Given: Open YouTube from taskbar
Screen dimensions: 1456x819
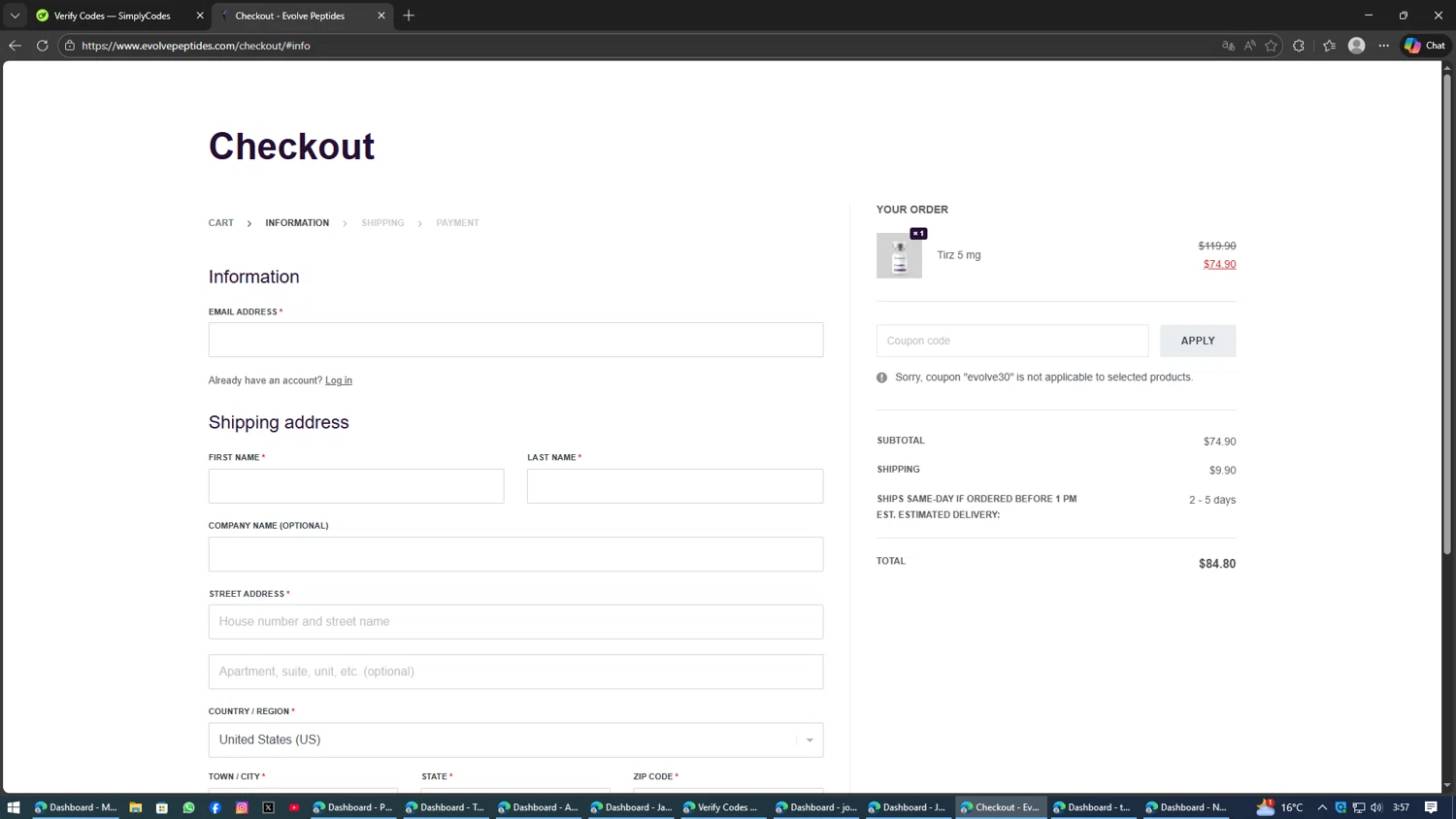Looking at the screenshot, I should tap(294, 807).
